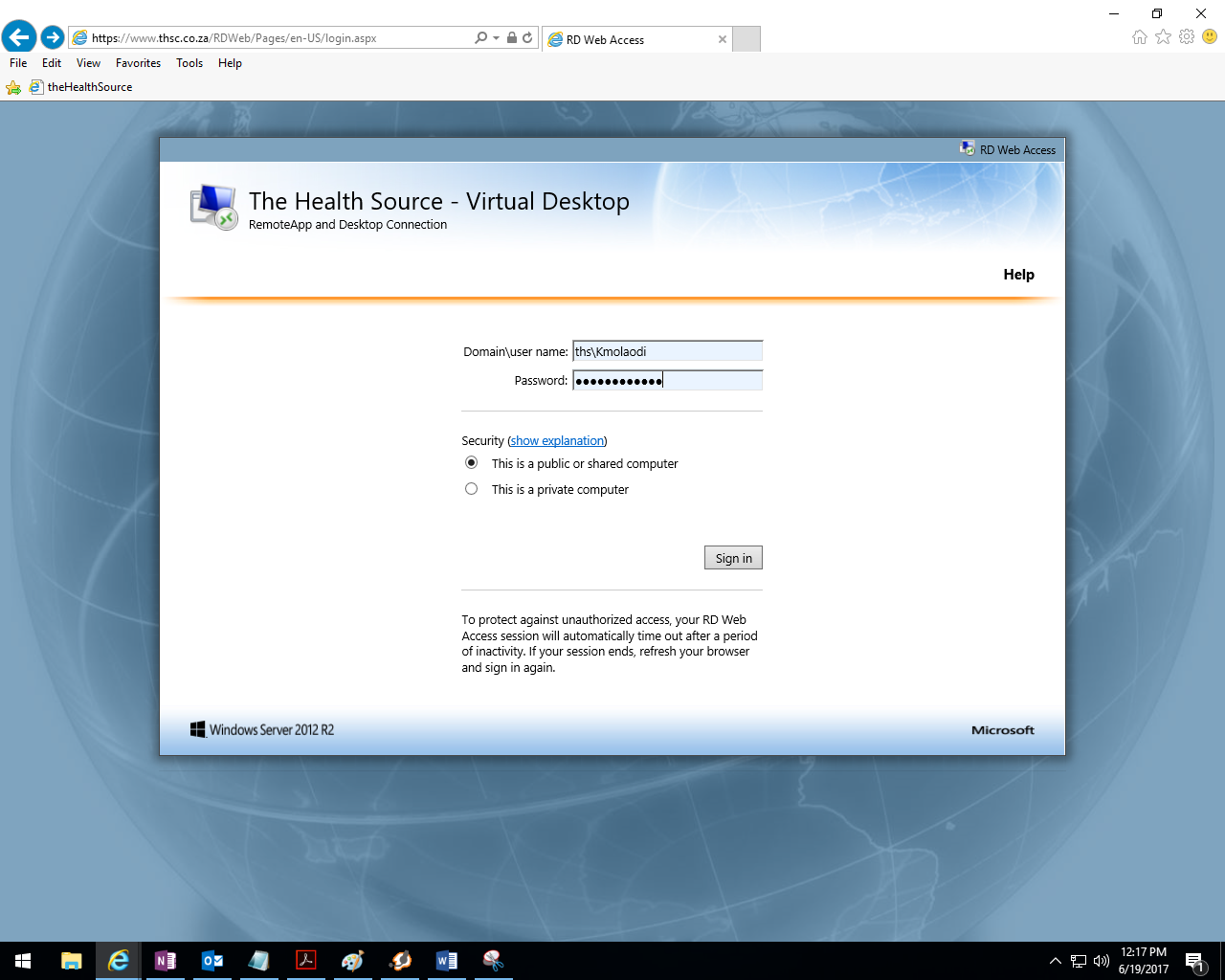Open the address bar dropdown arrow
The width and height of the screenshot is (1225, 980).
[x=496, y=38]
